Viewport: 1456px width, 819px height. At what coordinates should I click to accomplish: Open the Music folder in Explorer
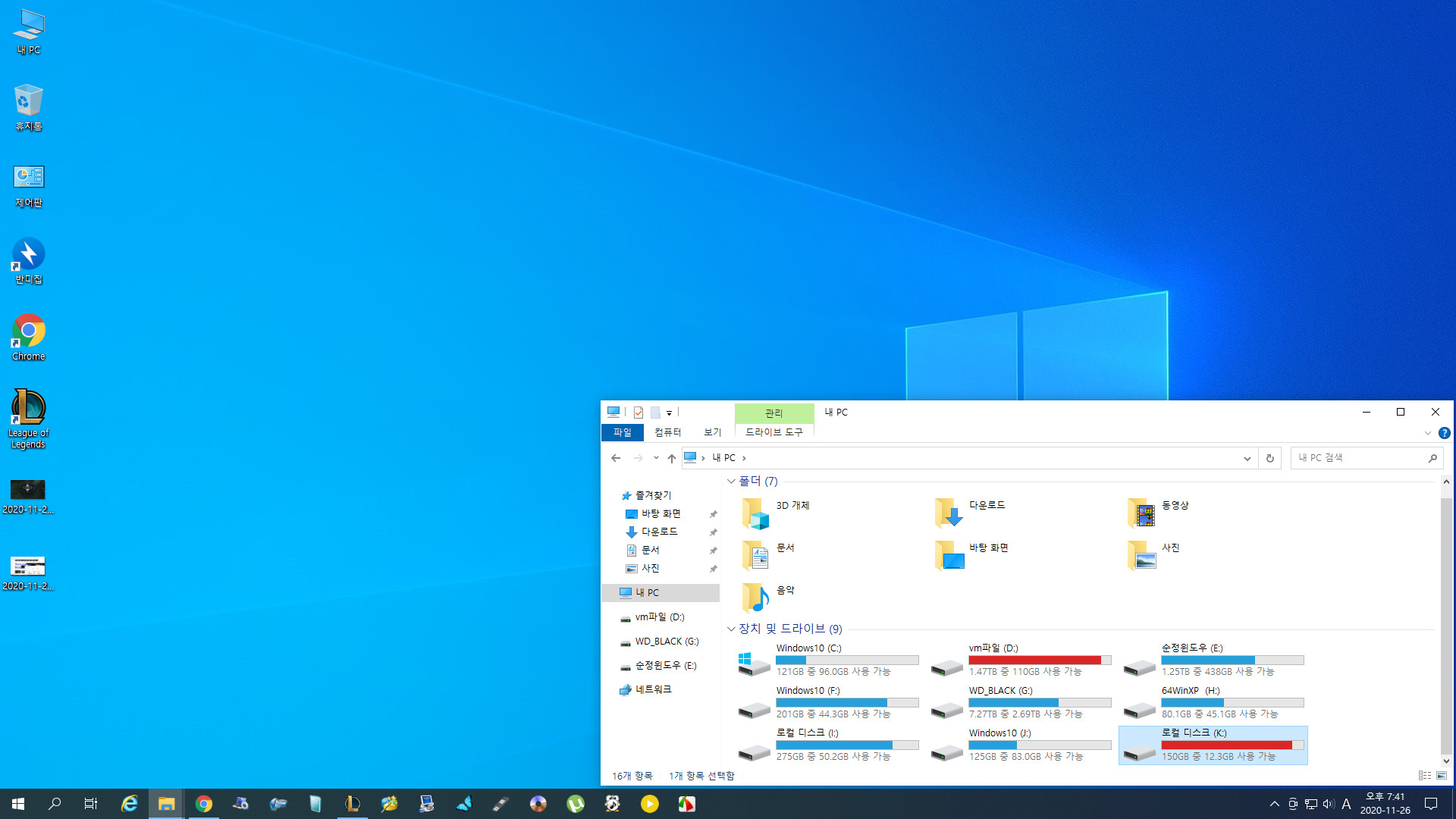(768, 598)
